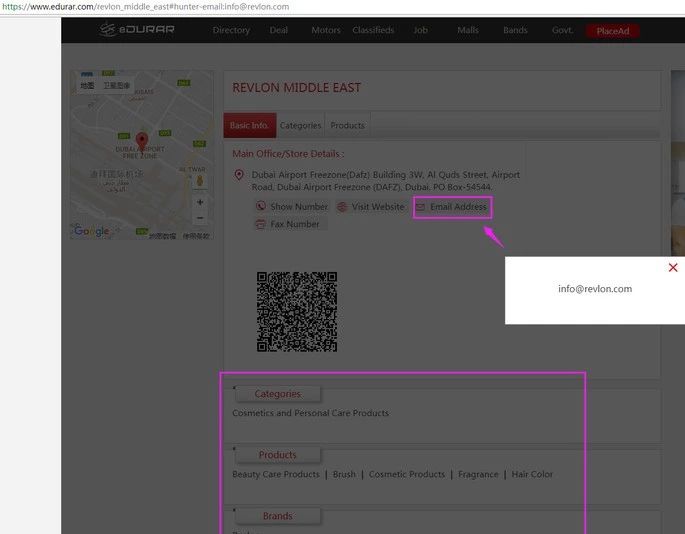Open the Categories tab
The width and height of the screenshot is (685, 534).
300,126
